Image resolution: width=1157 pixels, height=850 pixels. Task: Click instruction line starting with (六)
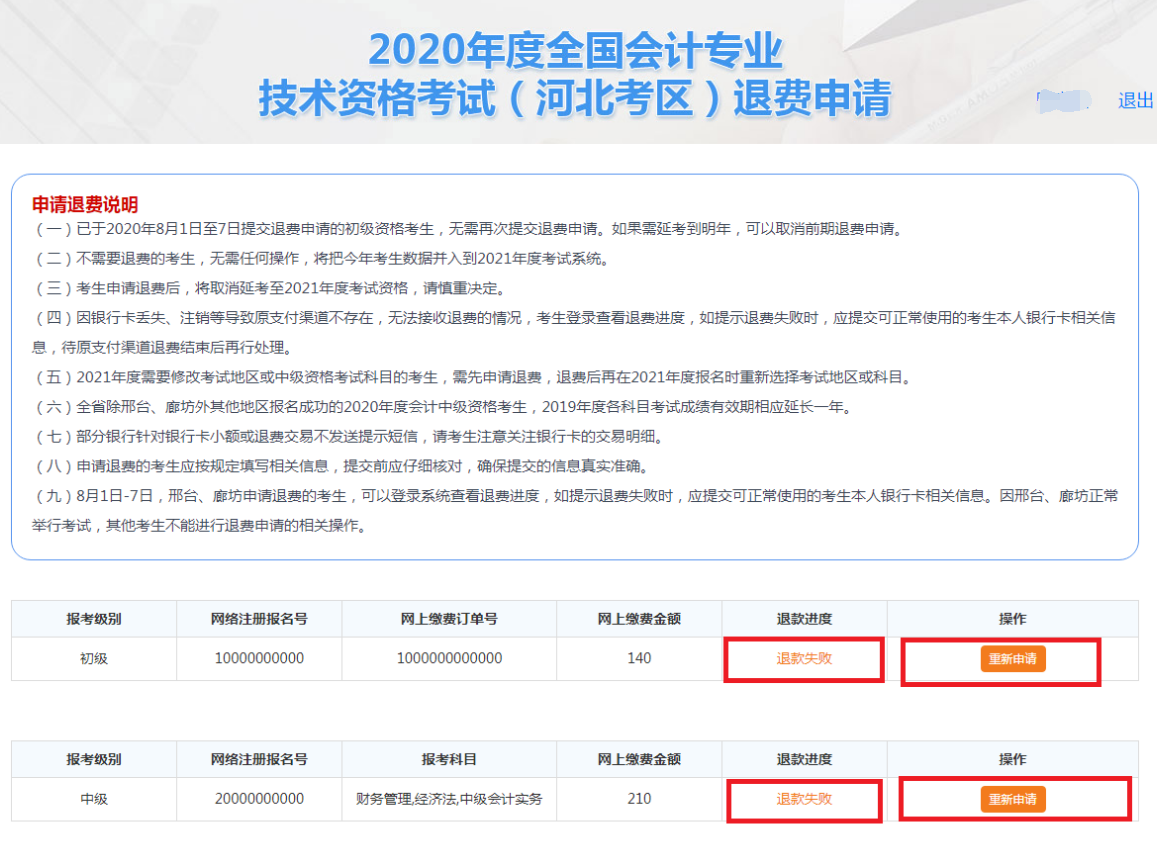click(443, 407)
